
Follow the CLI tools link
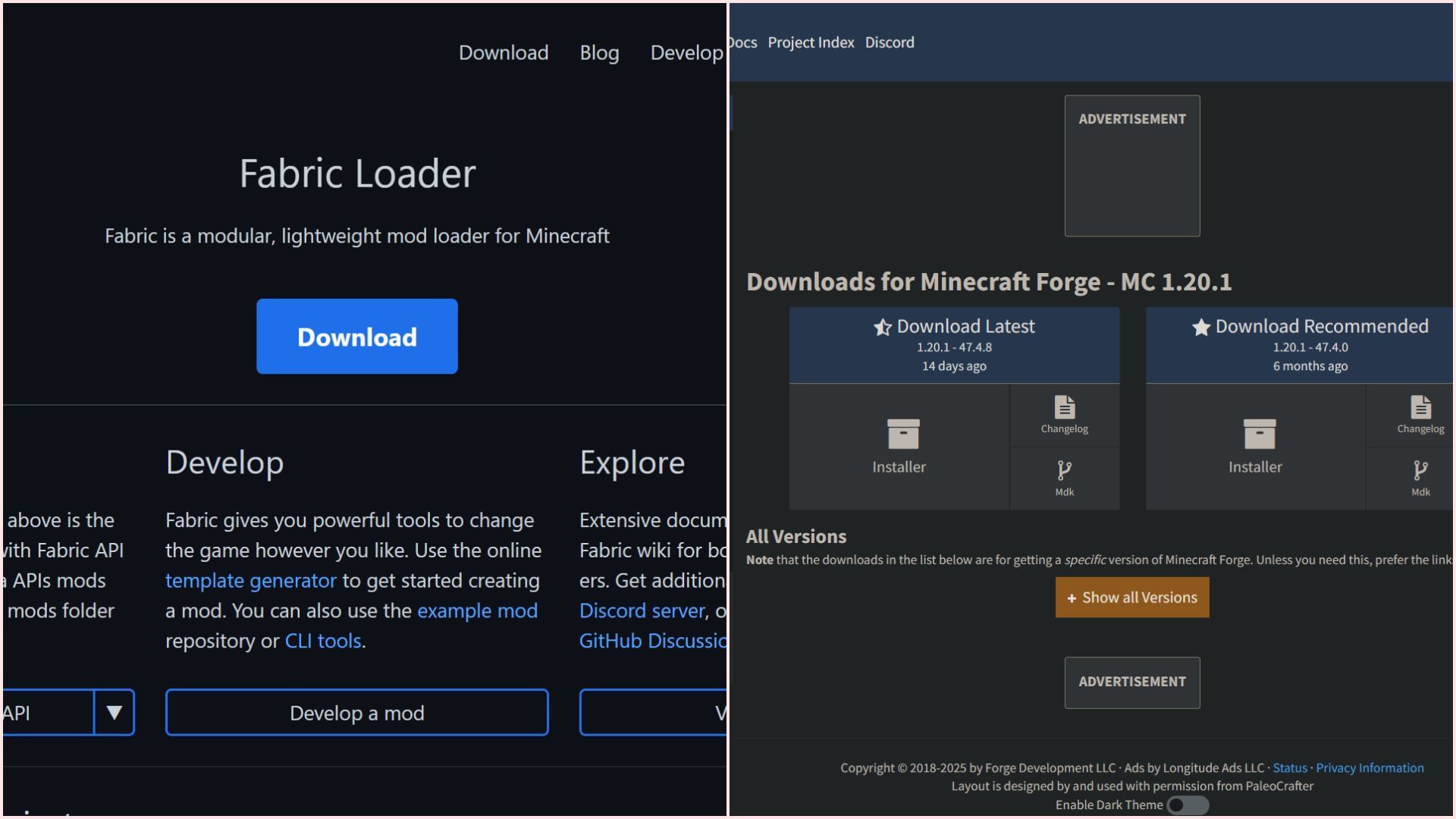click(x=323, y=642)
